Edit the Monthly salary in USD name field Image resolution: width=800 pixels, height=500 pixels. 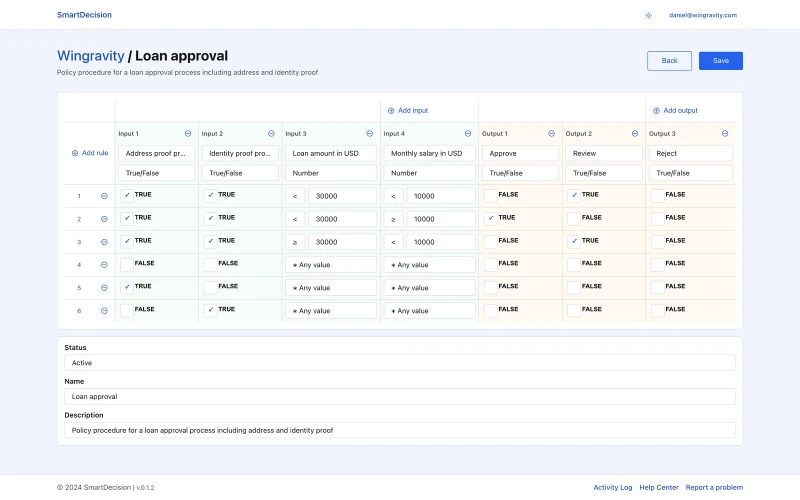pos(429,153)
